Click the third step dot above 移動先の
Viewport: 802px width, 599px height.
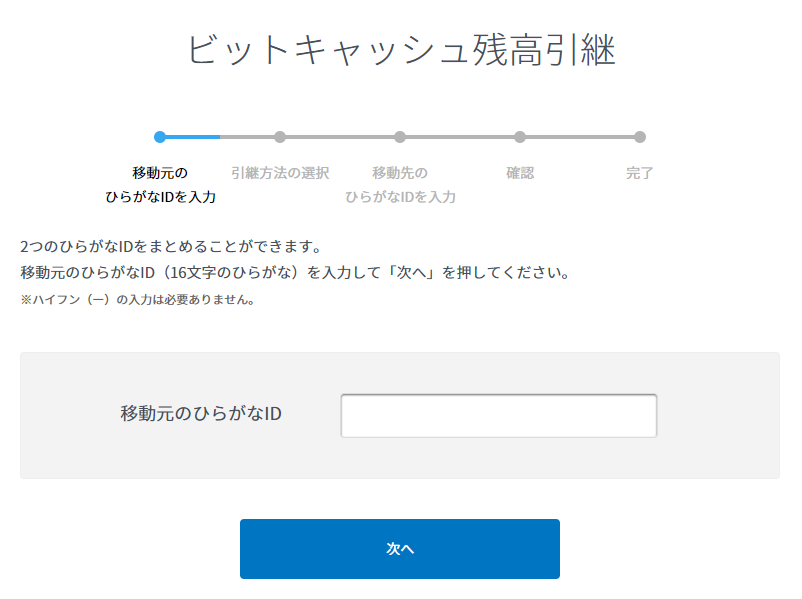click(x=400, y=137)
